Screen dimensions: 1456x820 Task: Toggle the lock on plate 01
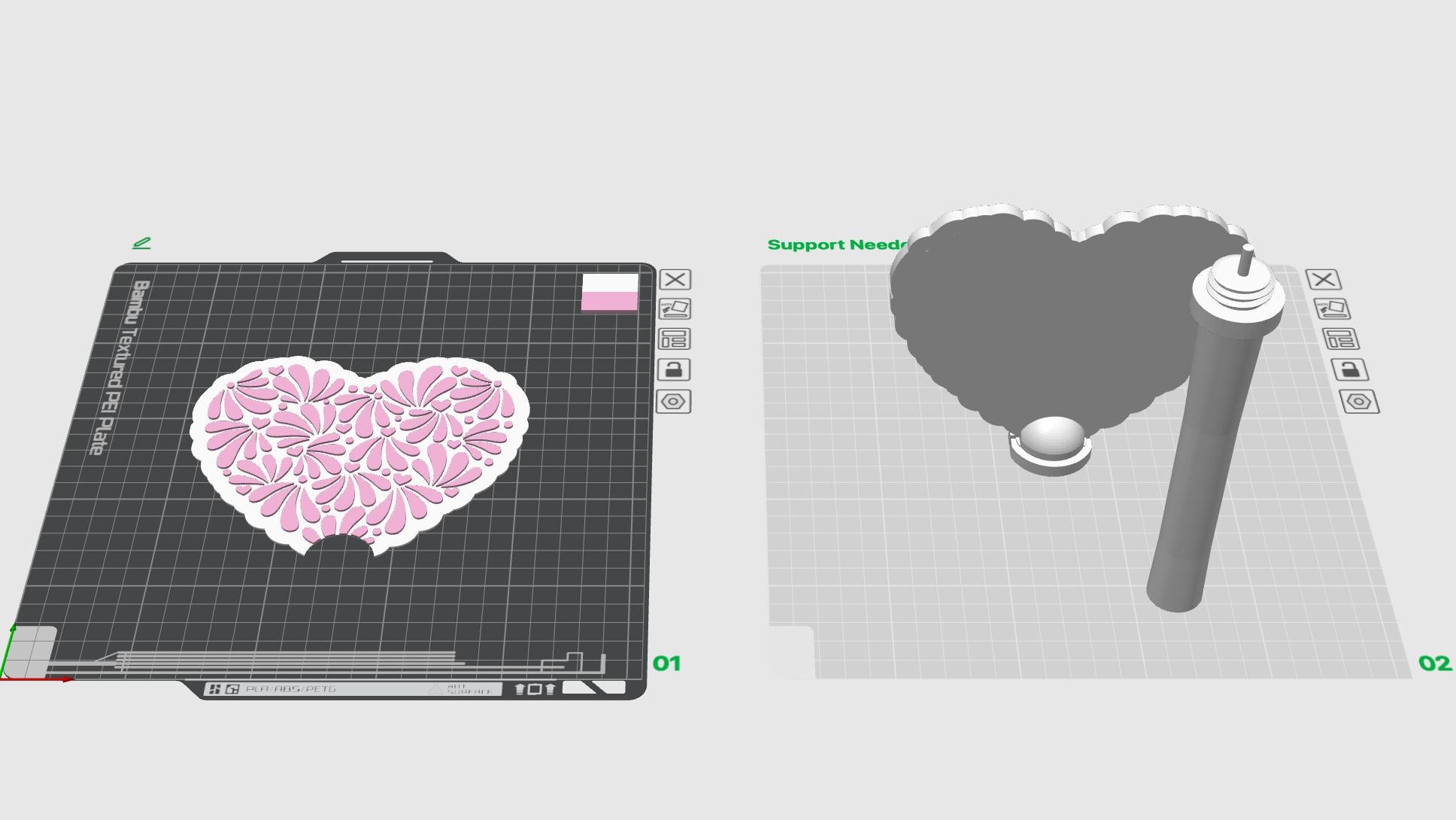click(674, 369)
